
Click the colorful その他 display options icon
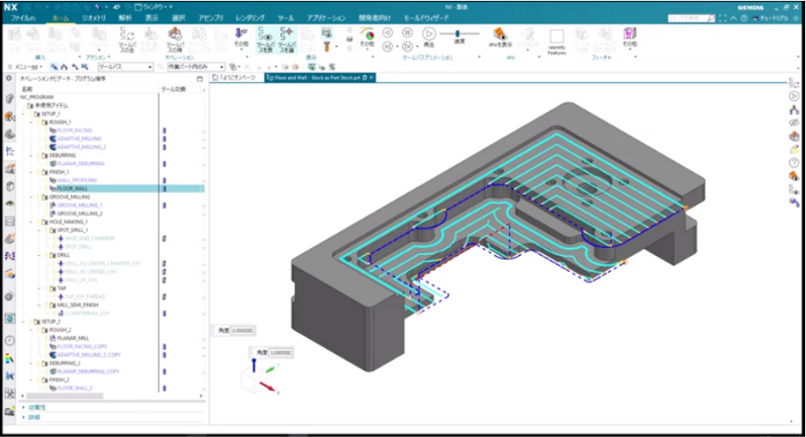[x=367, y=37]
